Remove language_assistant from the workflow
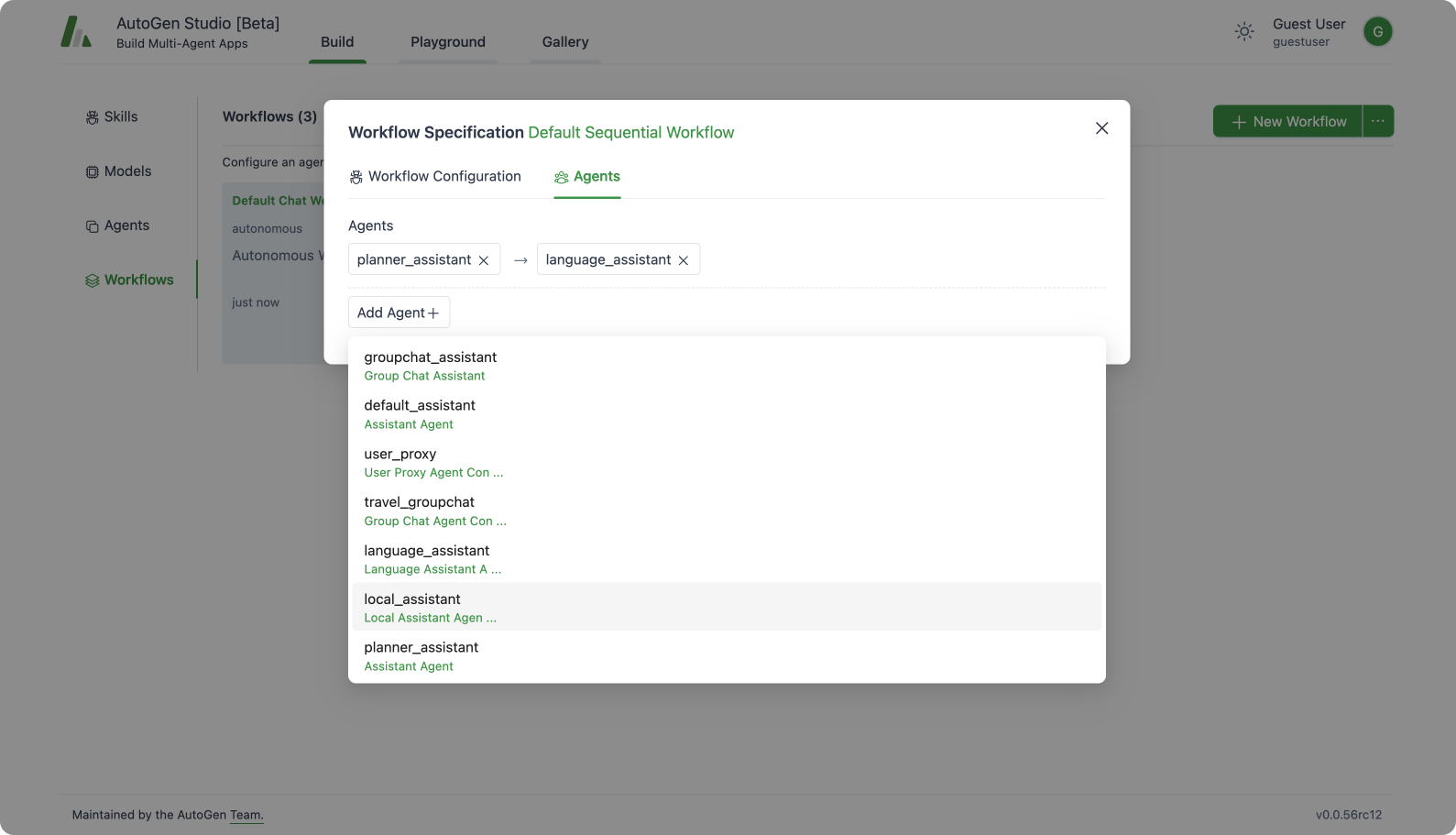The image size is (1456, 835). 684,260
